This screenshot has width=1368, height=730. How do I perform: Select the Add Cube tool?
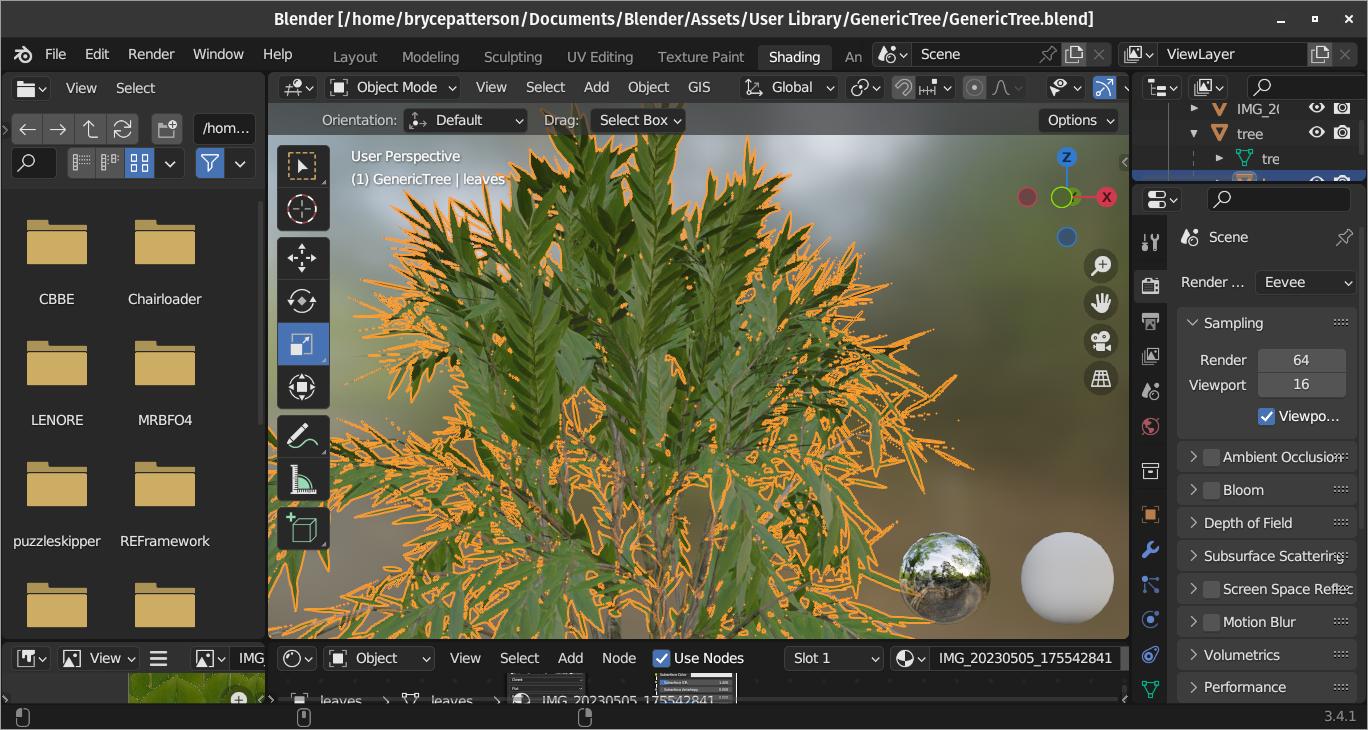click(x=302, y=528)
